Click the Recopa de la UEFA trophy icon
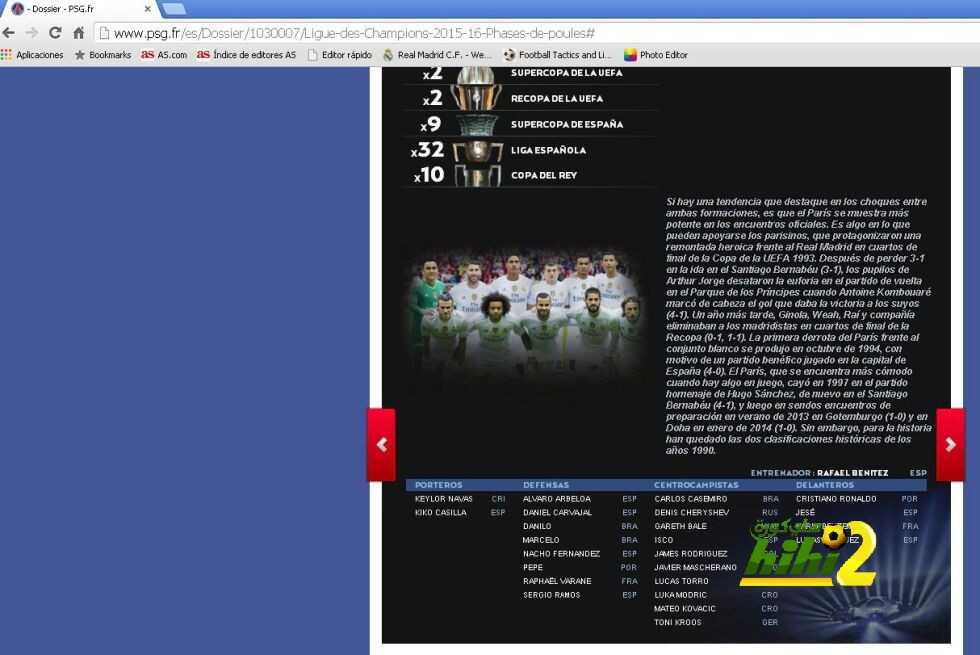This screenshot has height=655, width=980. coord(476,98)
